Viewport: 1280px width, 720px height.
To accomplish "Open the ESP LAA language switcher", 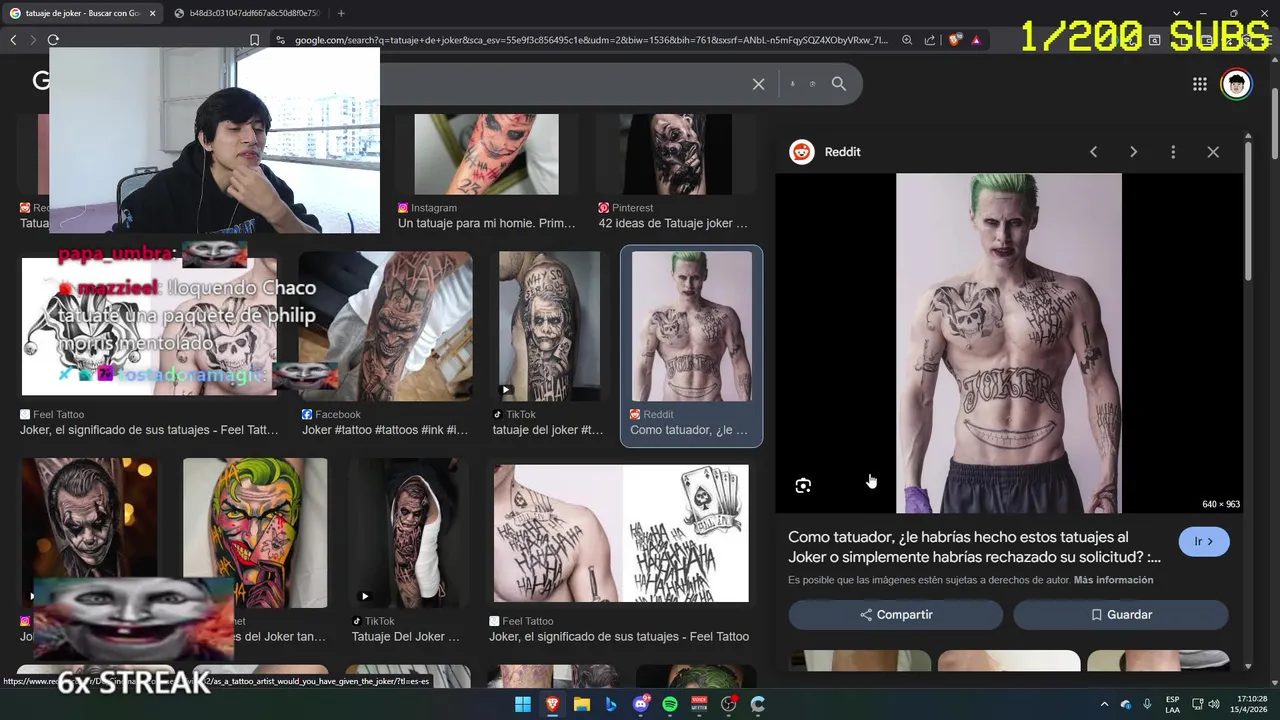I will pos(1172,704).
